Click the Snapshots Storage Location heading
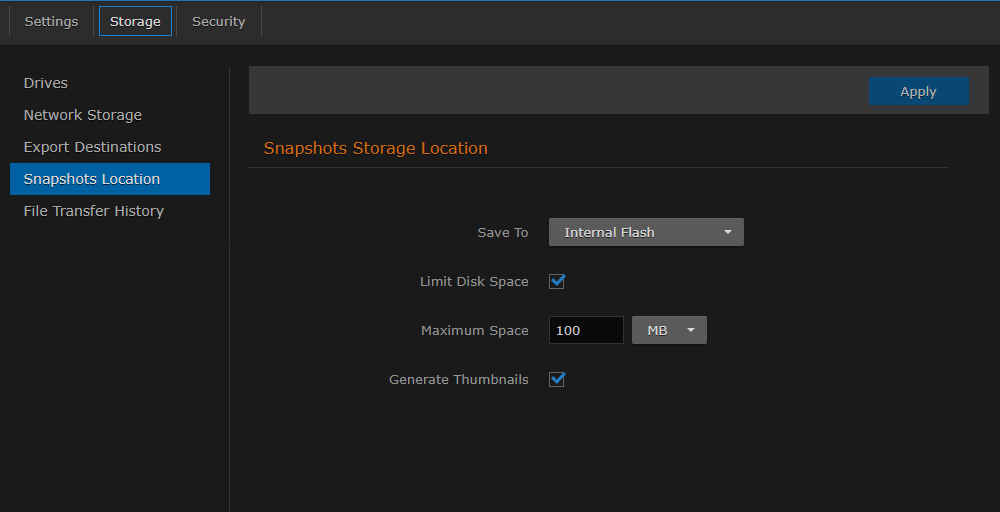Viewport: 1000px width, 512px height. point(375,148)
